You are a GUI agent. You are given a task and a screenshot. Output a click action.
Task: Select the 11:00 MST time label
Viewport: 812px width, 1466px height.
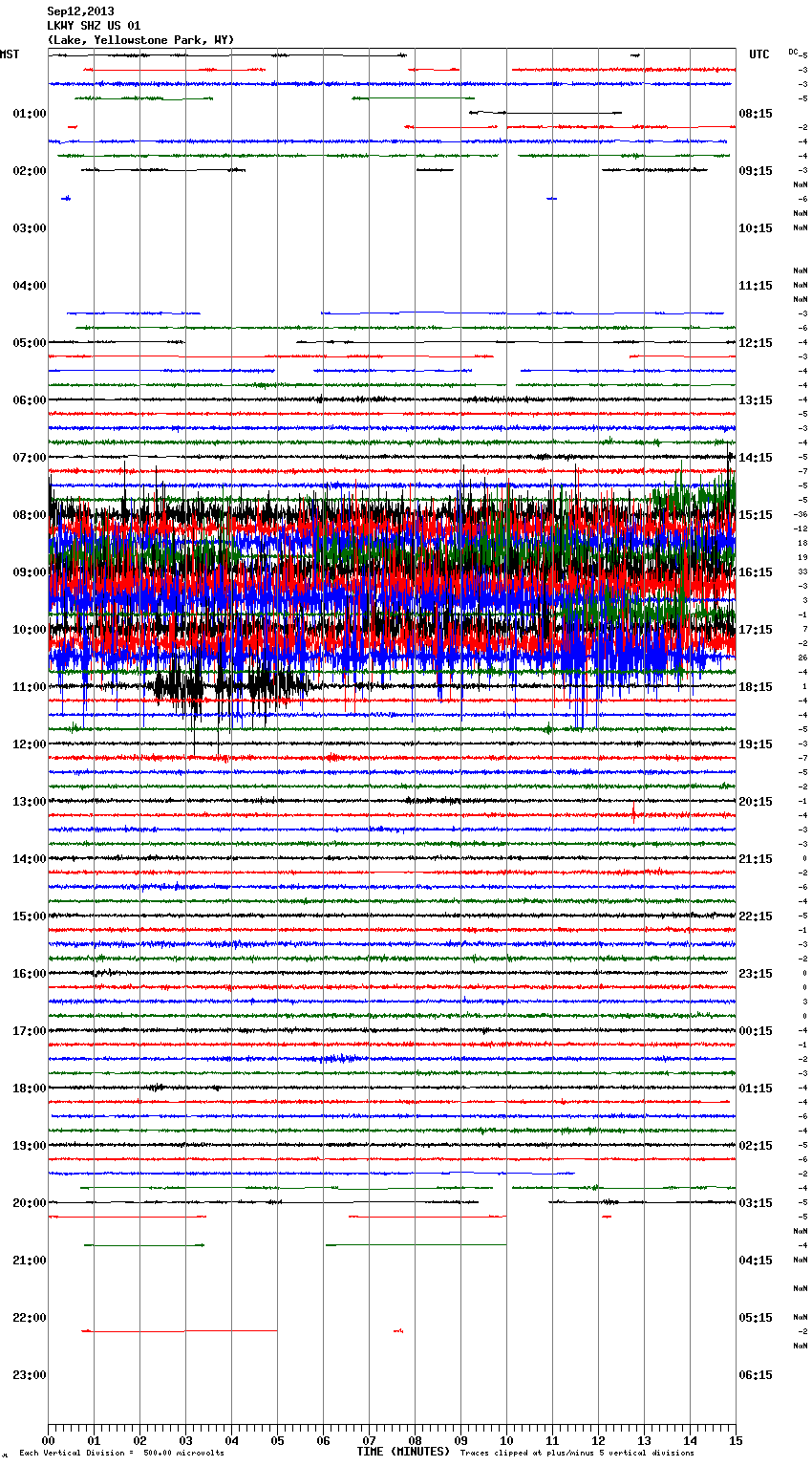point(30,687)
